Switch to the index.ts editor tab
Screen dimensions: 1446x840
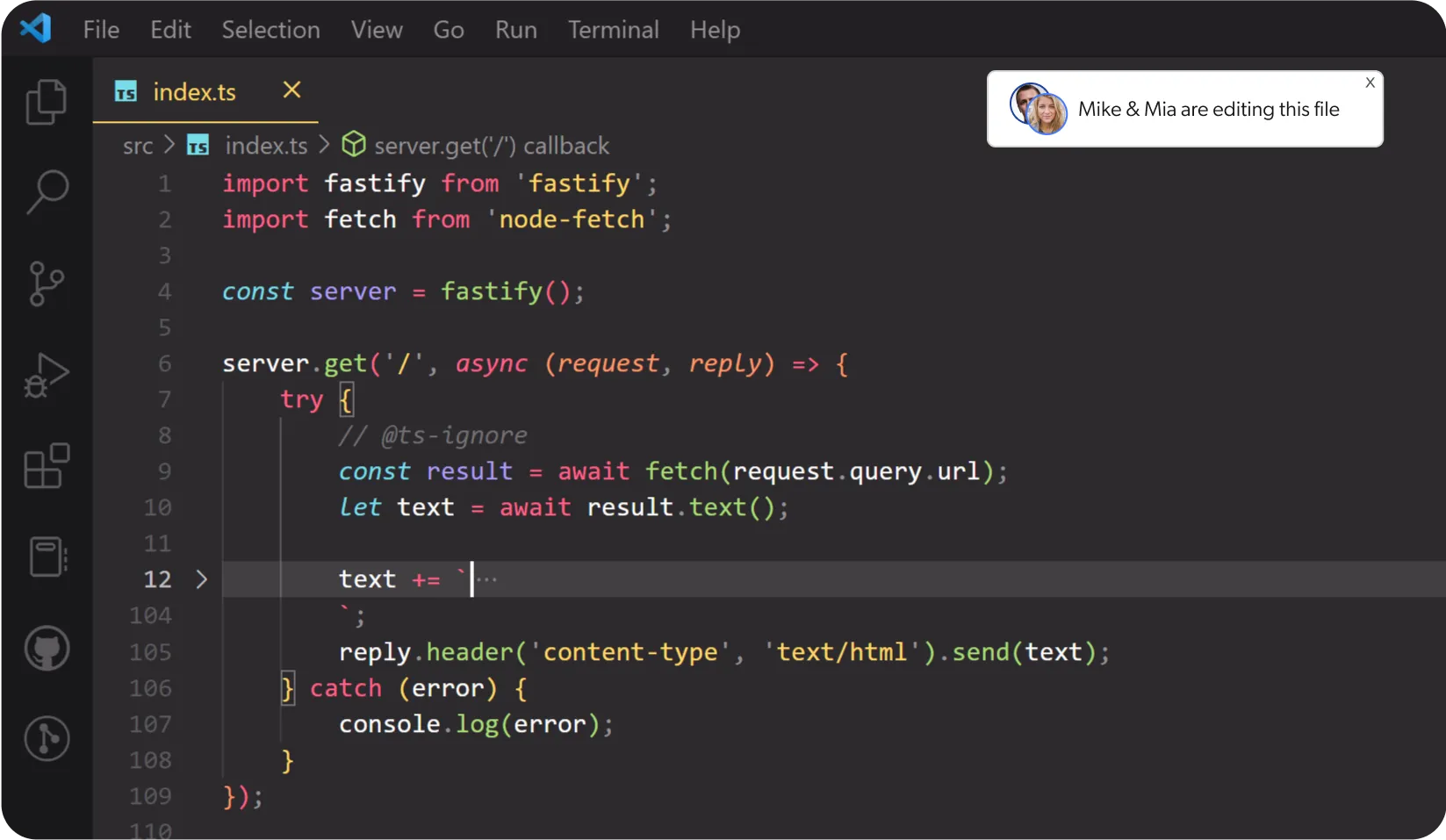194,91
